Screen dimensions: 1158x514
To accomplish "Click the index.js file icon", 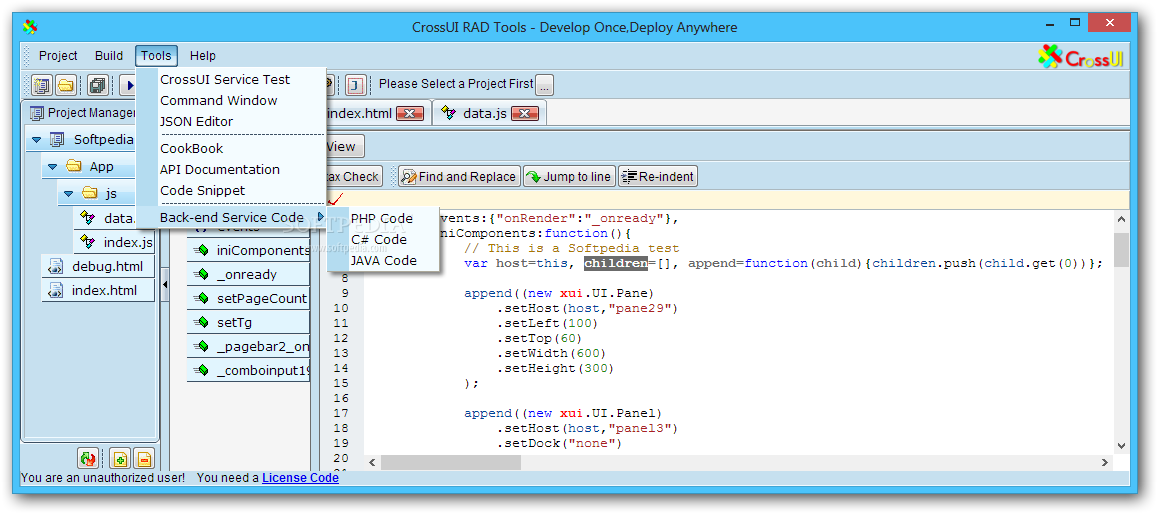I will pos(89,242).
